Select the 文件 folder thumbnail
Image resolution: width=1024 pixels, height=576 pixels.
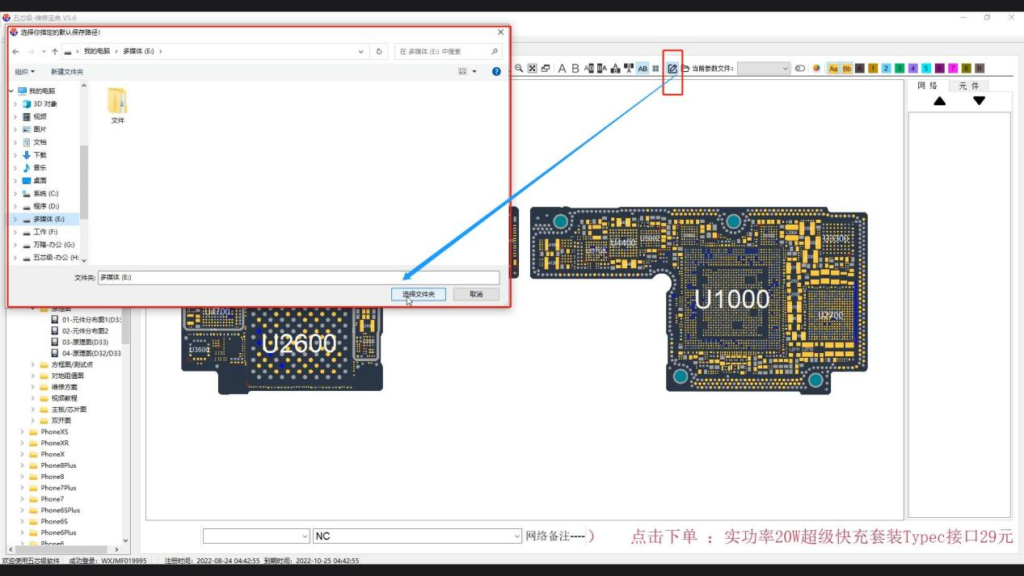tap(118, 105)
